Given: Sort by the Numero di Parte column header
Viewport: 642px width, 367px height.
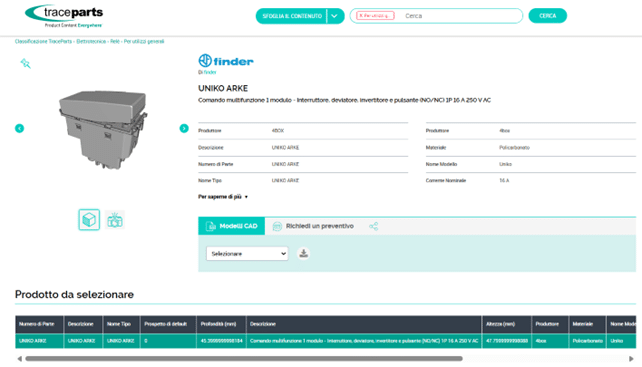Looking at the screenshot, I should (39, 324).
